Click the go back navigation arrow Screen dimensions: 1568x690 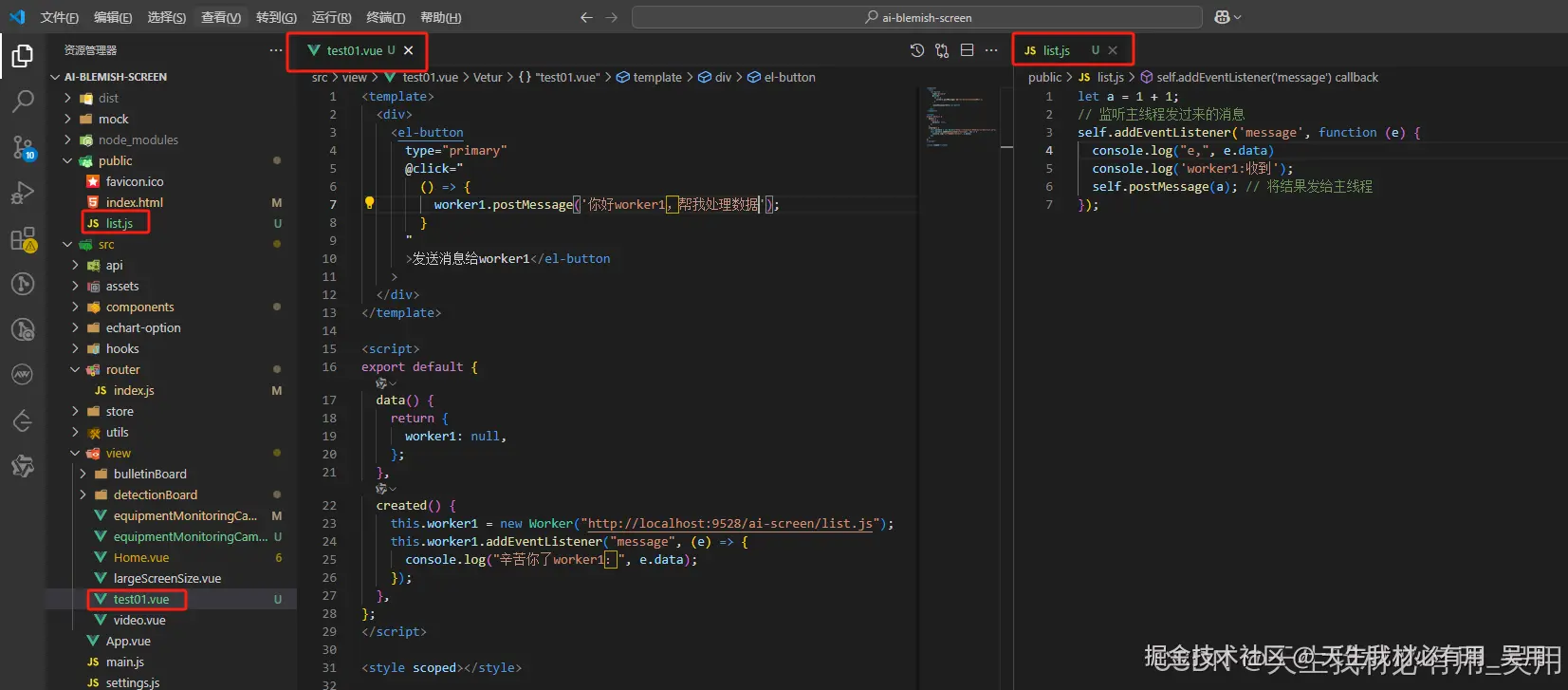pos(586,17)
